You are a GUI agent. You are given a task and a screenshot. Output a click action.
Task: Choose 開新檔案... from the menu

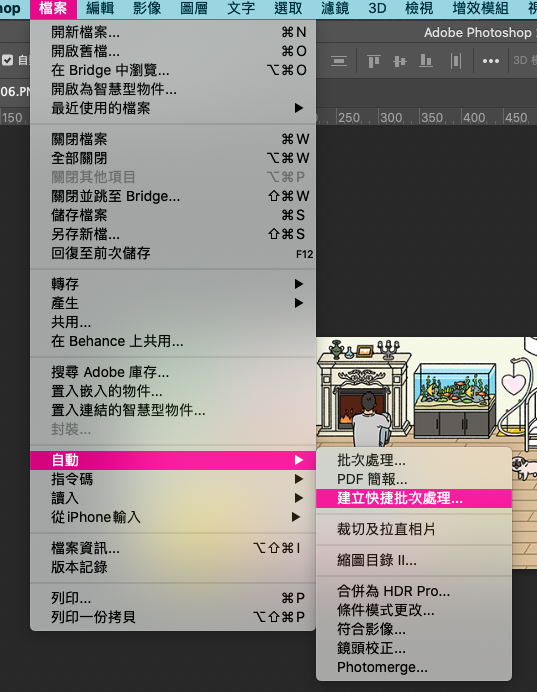coord(173,32)
